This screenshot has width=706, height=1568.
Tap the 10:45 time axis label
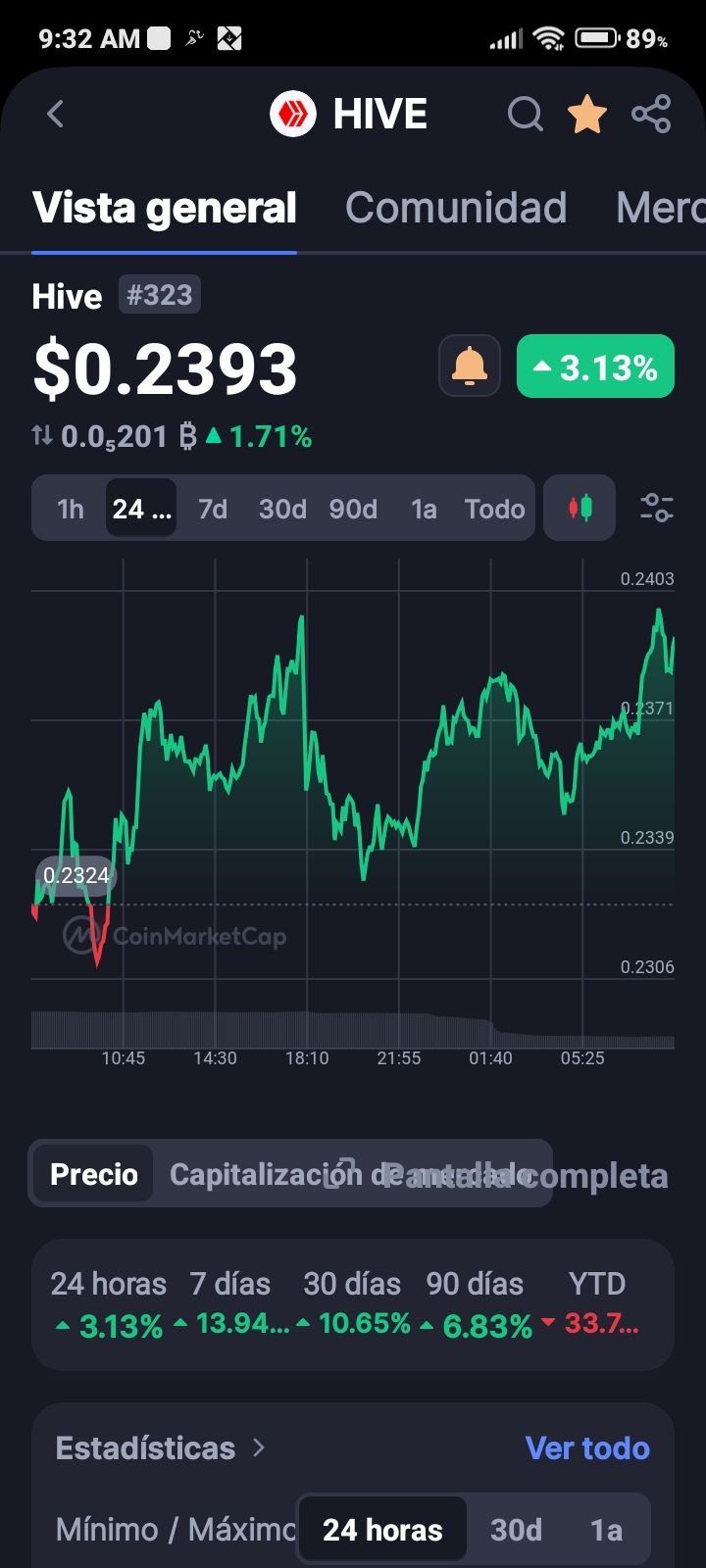[124, 1058]
